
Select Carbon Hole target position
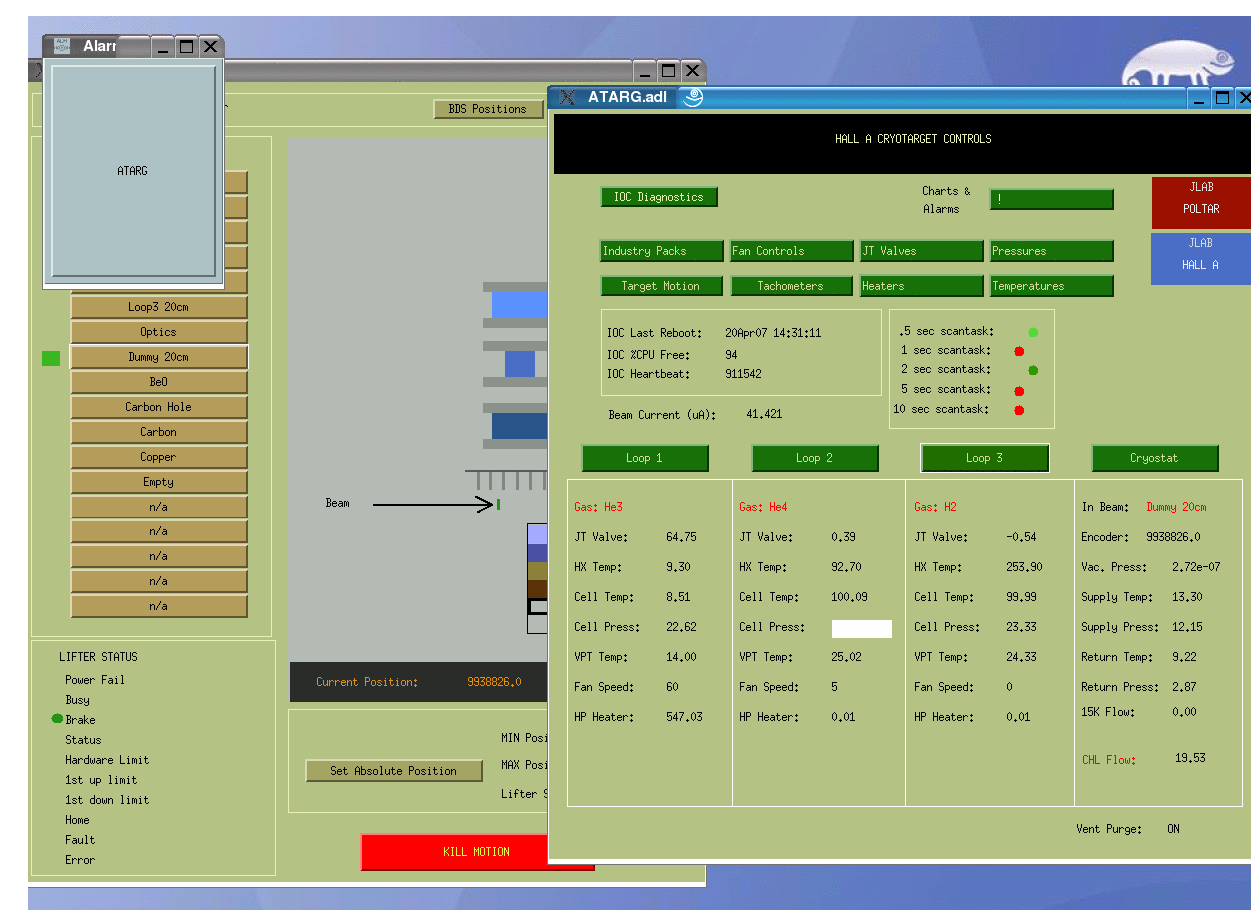point(159,407)
